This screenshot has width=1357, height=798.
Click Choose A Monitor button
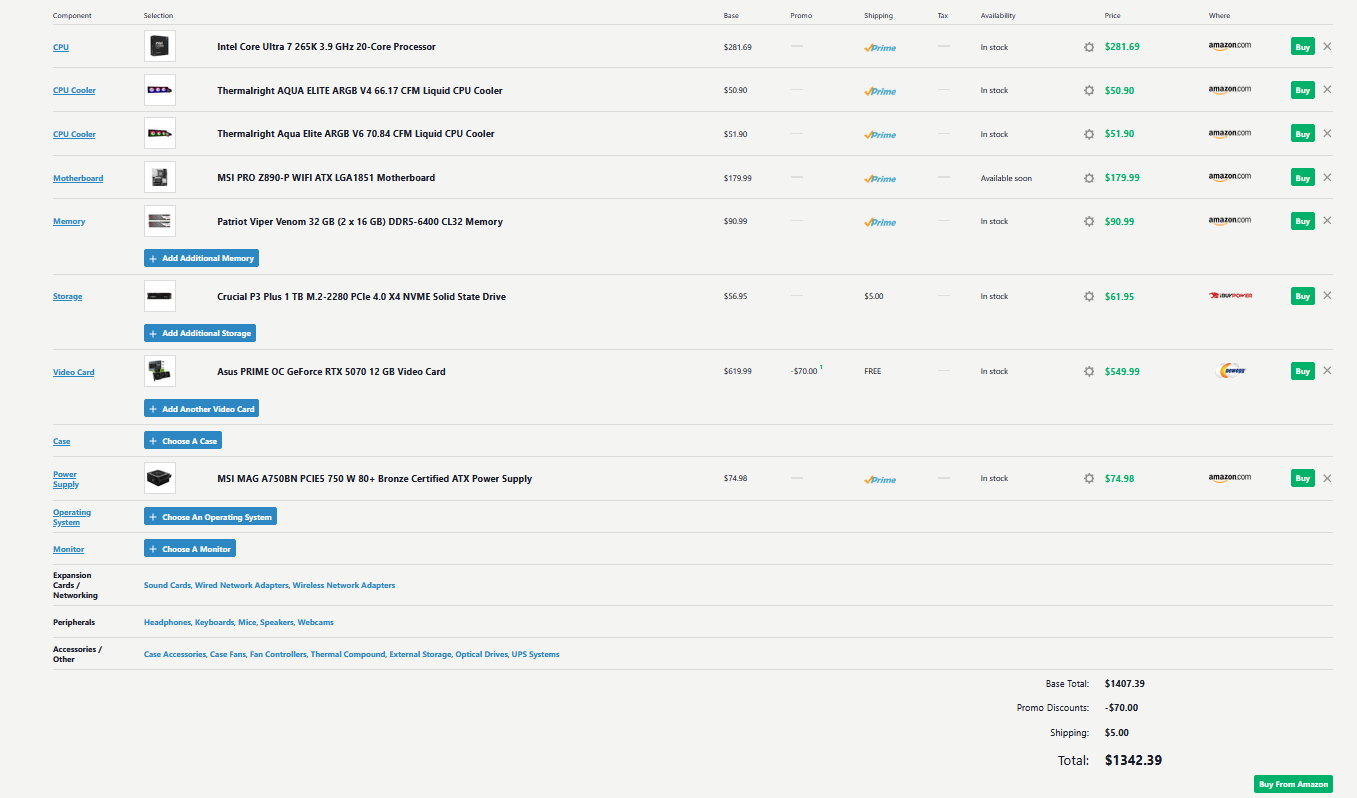190,549
